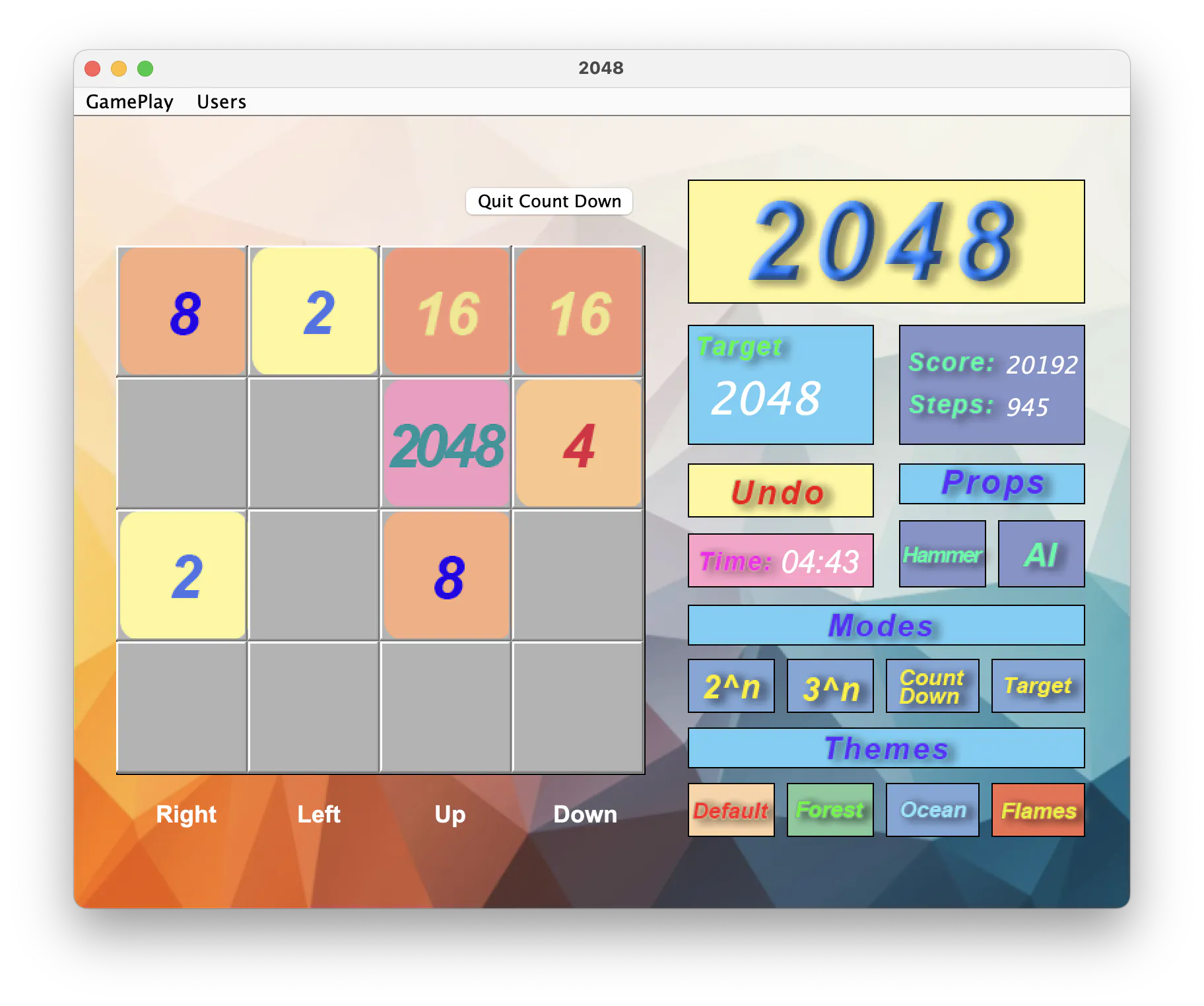Open the GamePlay menu
The image size is (1204, 1006).
pos(129,102)
